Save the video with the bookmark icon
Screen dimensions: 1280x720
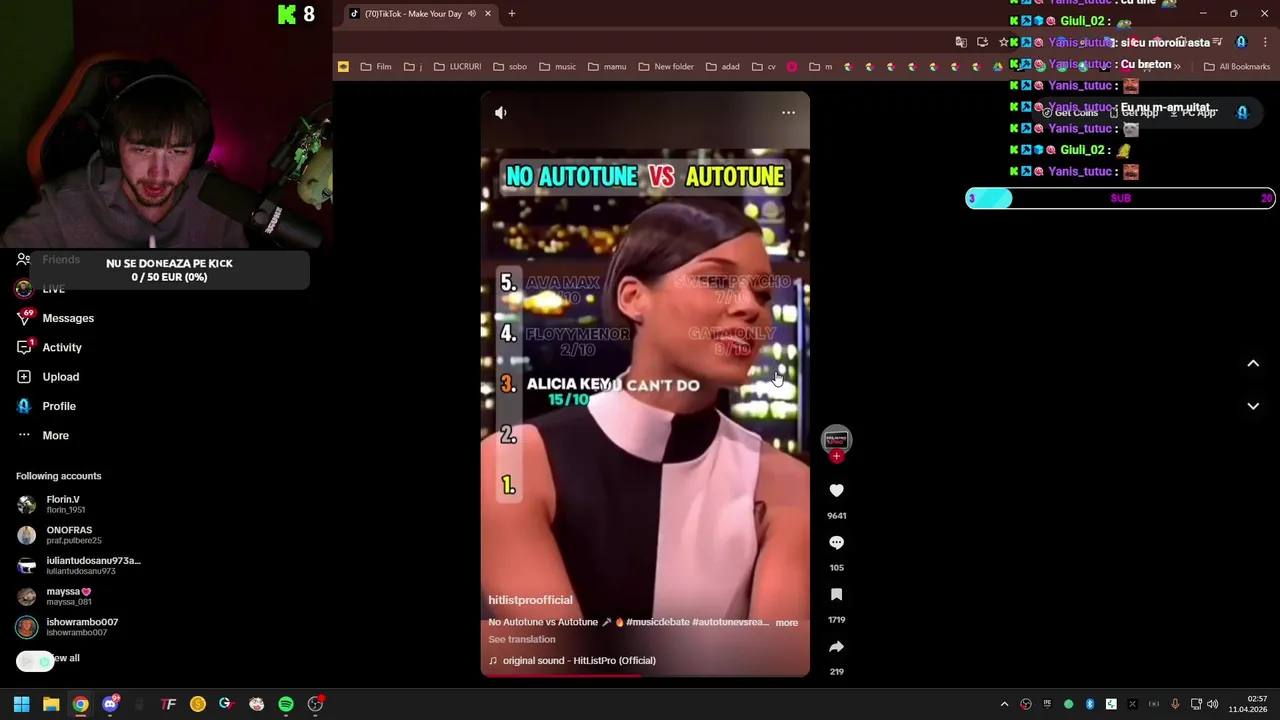(836, 594)
